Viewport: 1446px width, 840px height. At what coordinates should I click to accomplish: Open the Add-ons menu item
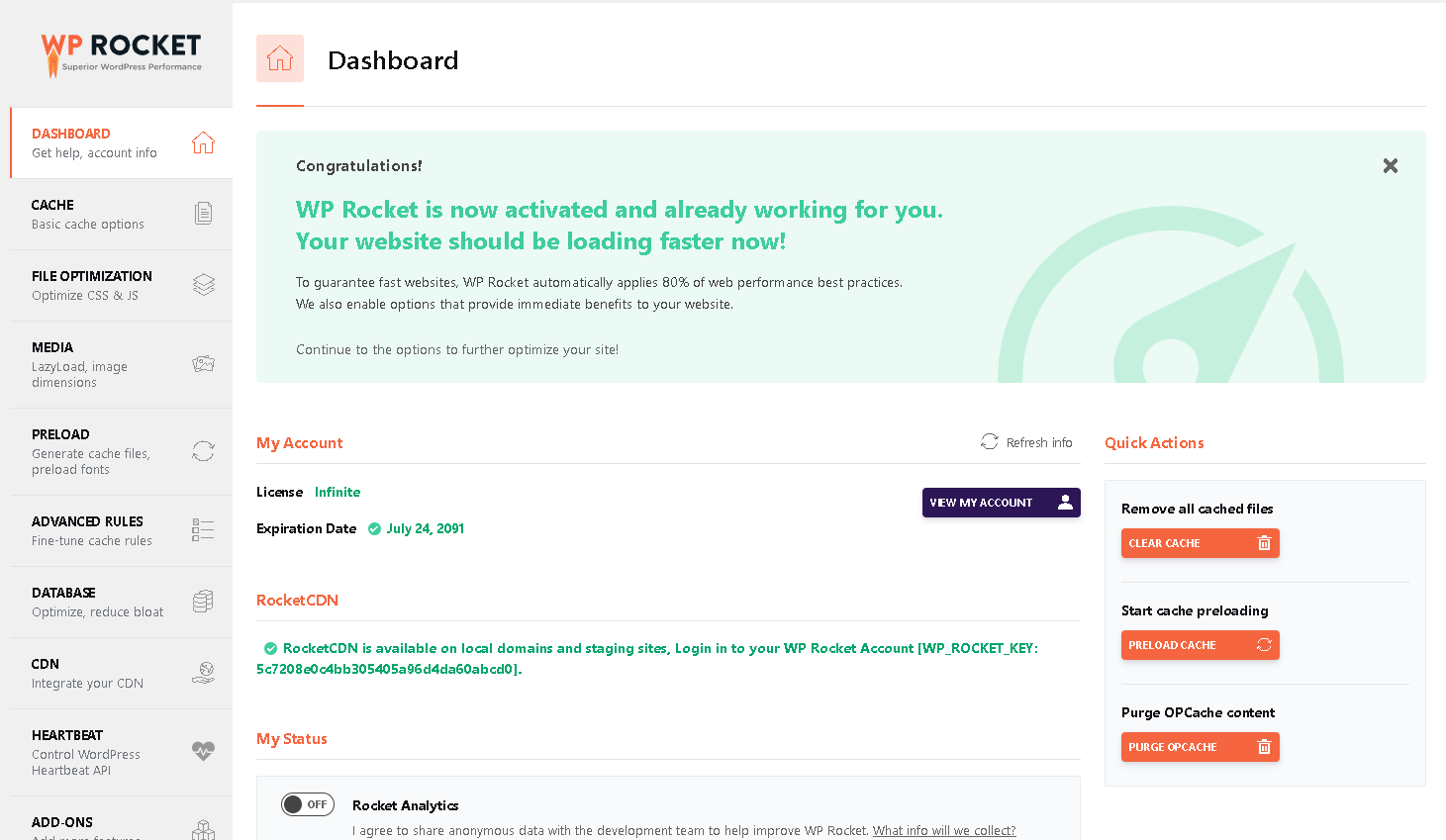[63, 823]
